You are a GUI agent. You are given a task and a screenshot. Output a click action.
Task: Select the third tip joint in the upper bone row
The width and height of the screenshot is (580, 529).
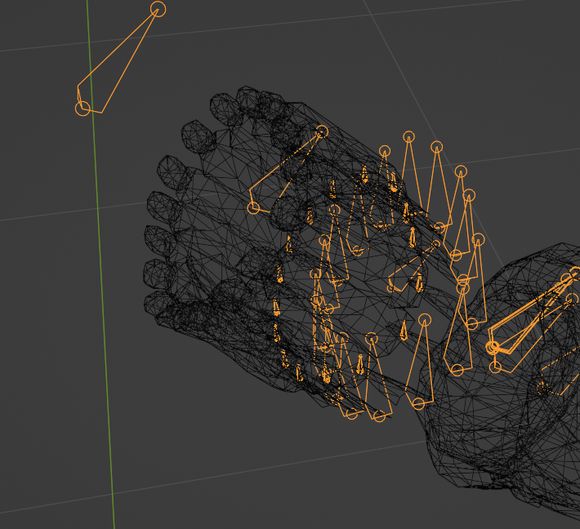pyautogui.click(x=437, y=146)
